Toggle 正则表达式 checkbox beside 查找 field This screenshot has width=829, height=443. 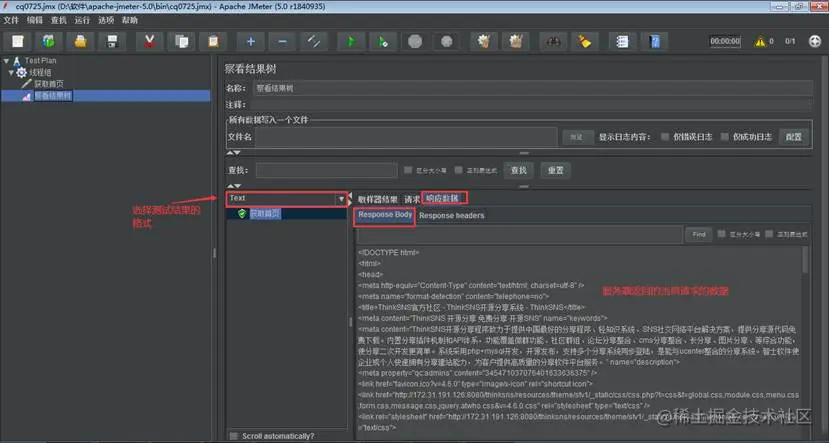coord(458,170)
